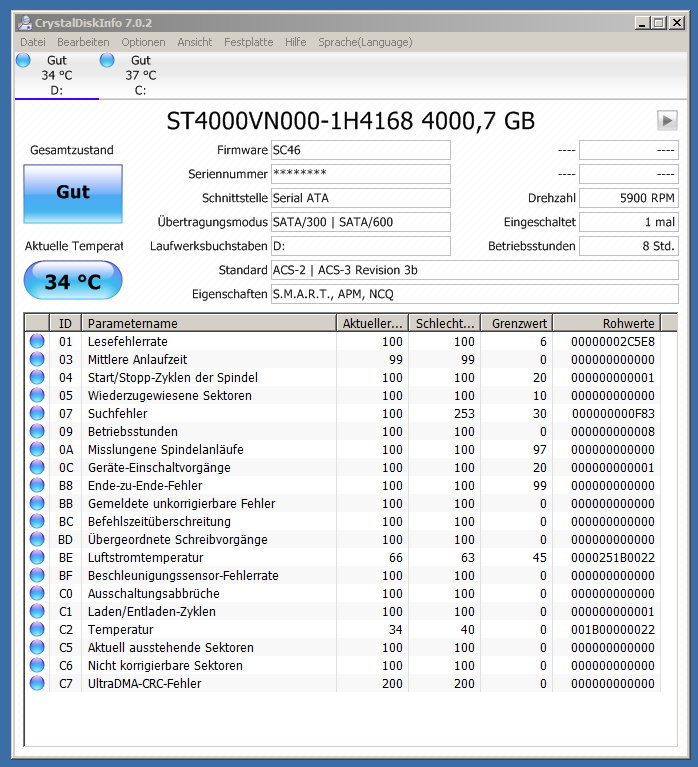Click the Schnittstelle field showing Serial ATA
698x767 pixels.
tap(361, 198)
